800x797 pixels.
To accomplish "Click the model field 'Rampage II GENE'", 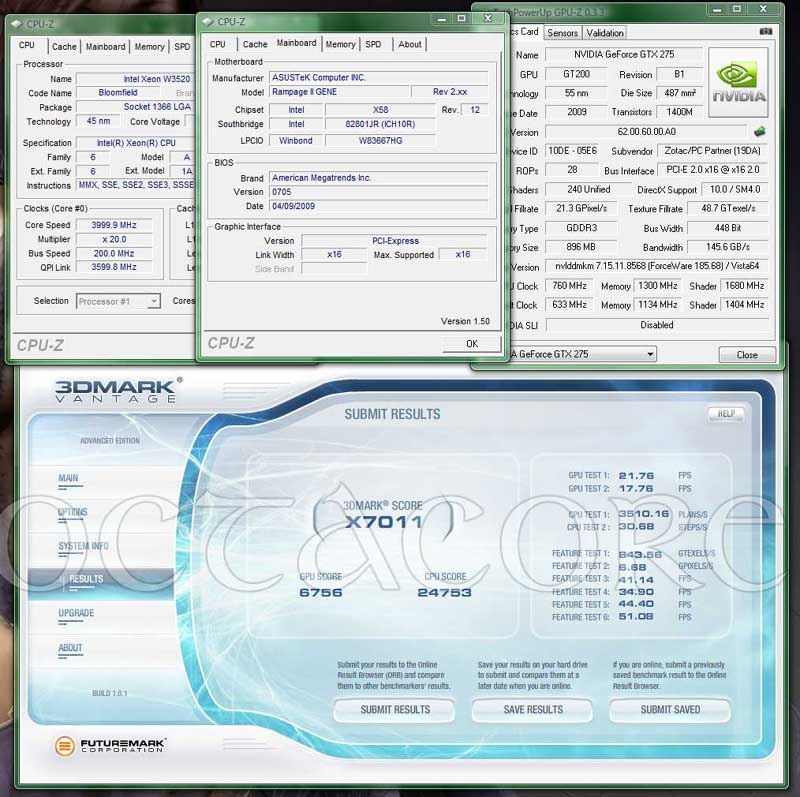I will 340,92.
